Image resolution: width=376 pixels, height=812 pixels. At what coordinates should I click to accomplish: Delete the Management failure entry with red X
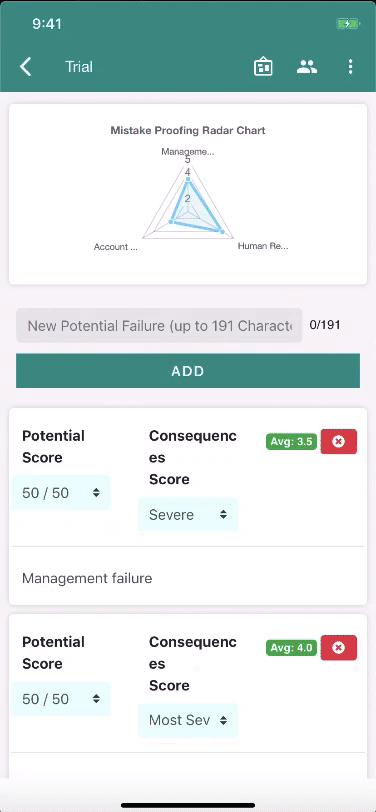click(339, 442)
